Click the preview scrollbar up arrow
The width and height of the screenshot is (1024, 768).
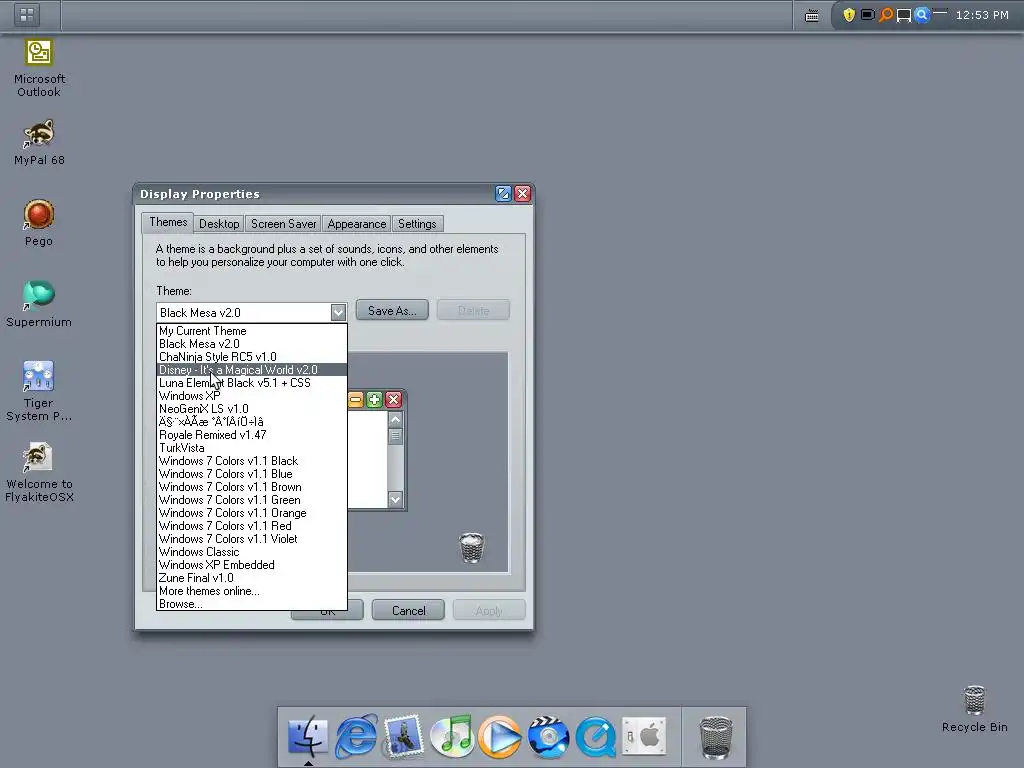395,419
